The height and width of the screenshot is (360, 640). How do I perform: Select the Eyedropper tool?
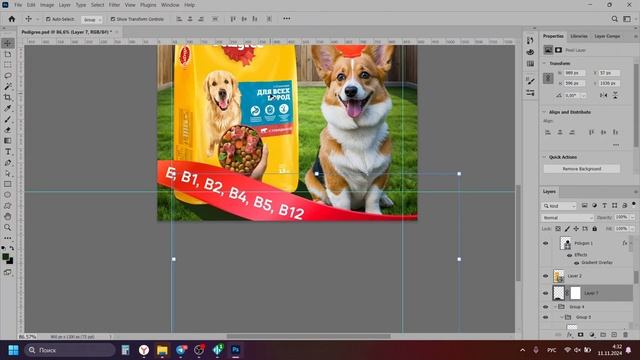(8, 109)
